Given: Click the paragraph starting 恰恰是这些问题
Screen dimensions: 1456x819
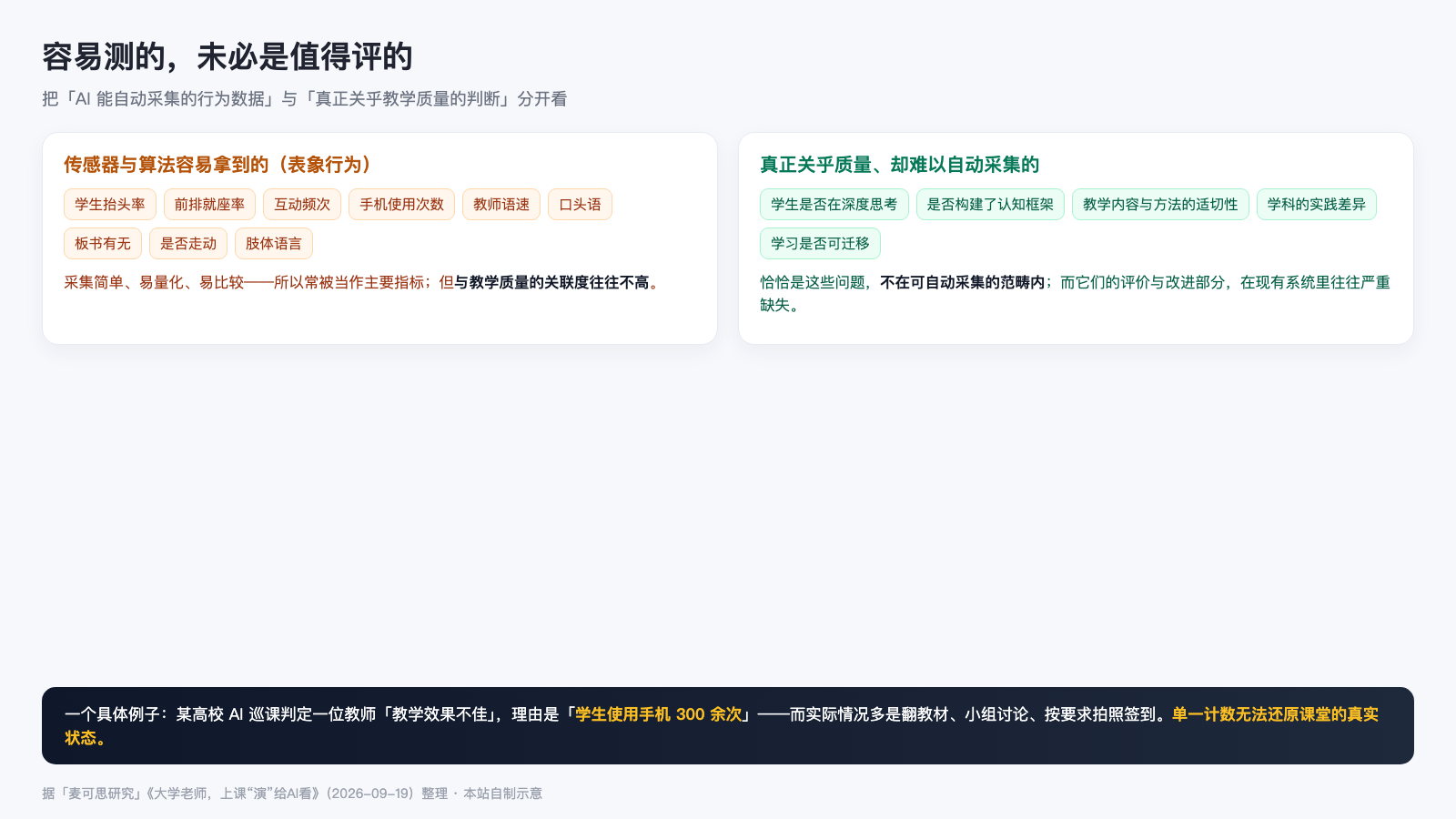Looking at the screenshot, I should [x=1076, y=294].
